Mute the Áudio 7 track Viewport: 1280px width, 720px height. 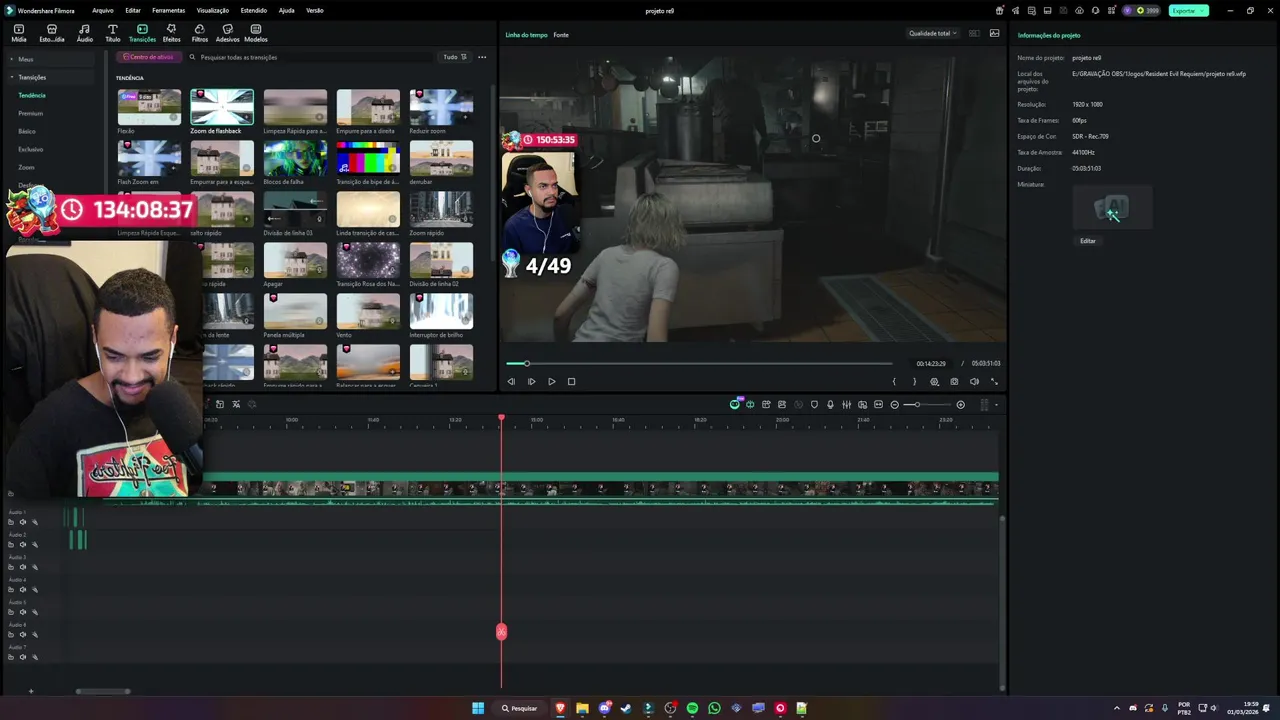pyautogui.click(x=23, y=657)
